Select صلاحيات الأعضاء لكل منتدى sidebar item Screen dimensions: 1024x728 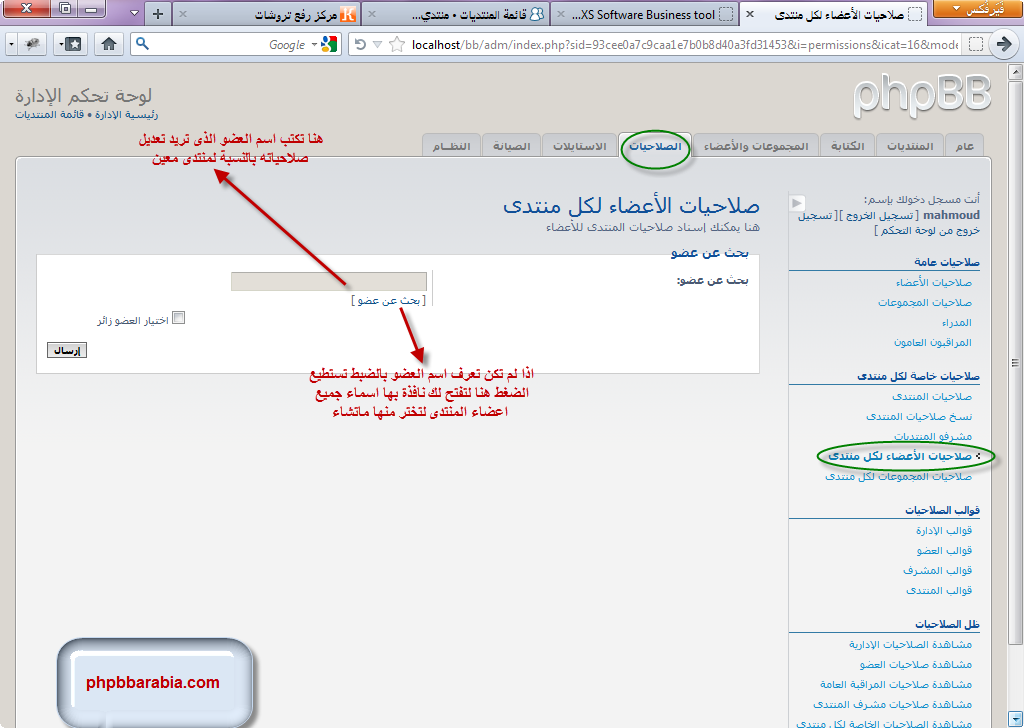click(900, 456)
